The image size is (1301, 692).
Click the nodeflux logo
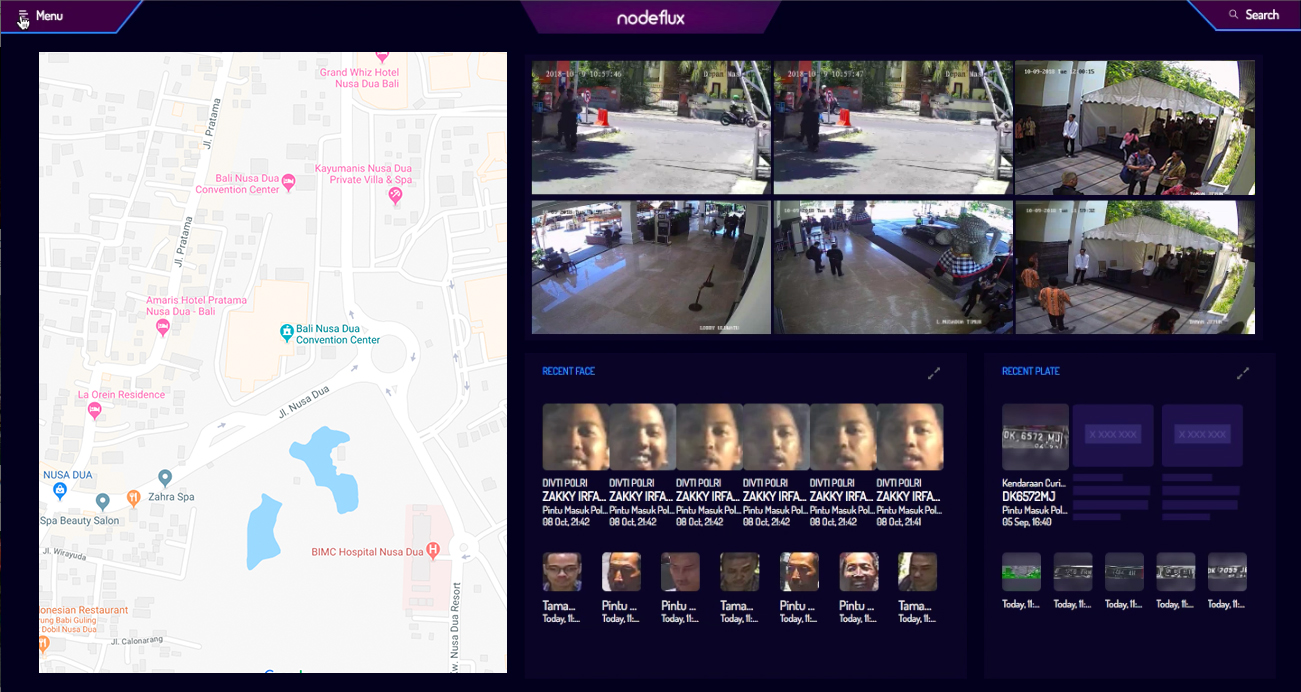(650, 17)
